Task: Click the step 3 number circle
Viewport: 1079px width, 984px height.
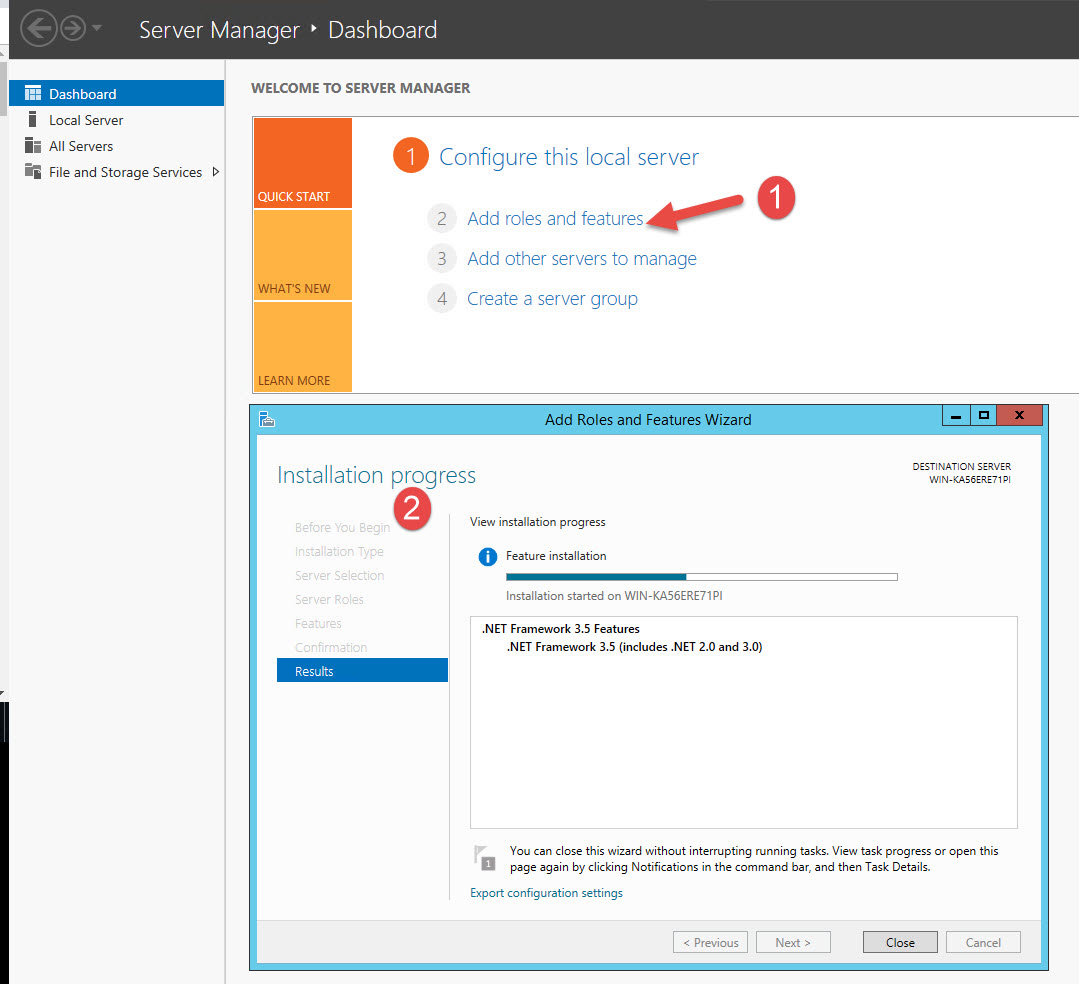Action: (442, 259)
